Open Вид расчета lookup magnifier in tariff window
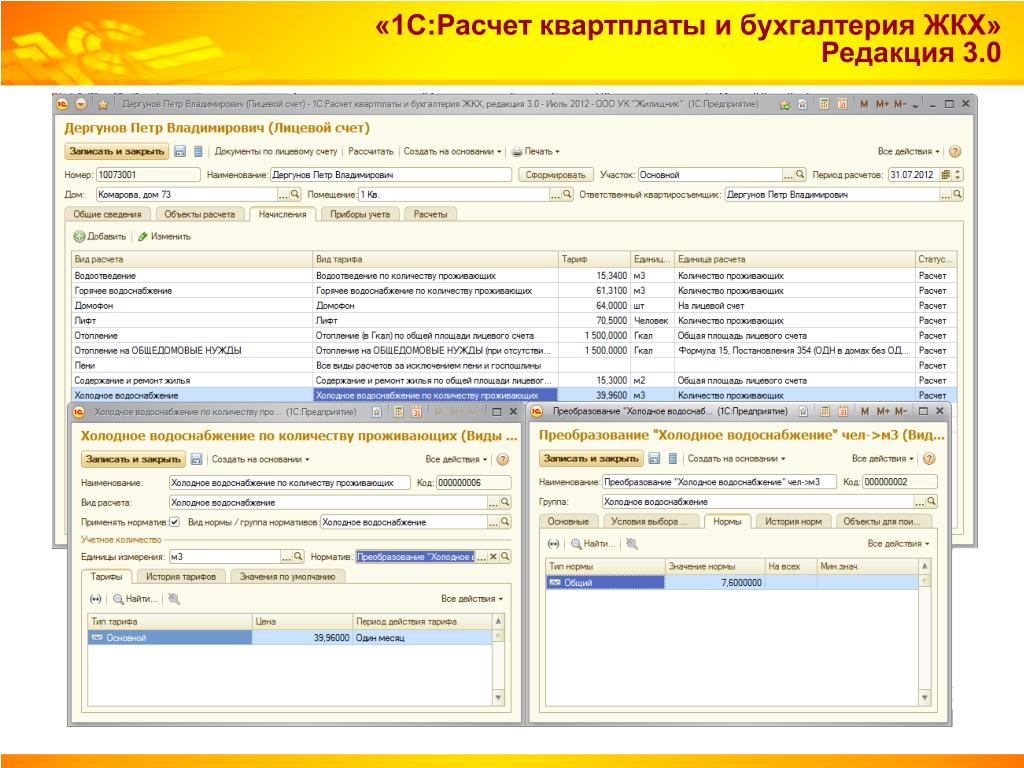The image size is (1024, 768). (505, 502)
